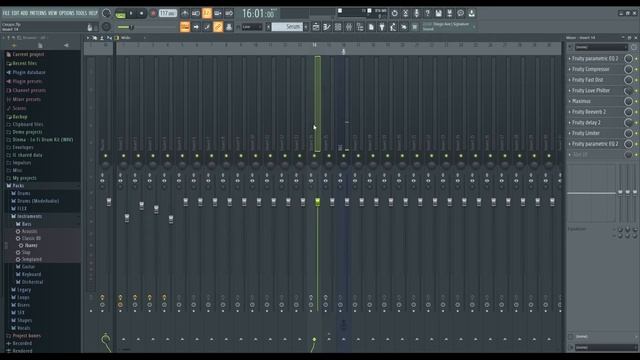Save project with the floppy icon
The image size is (640, 360).
tap(438, 13)
